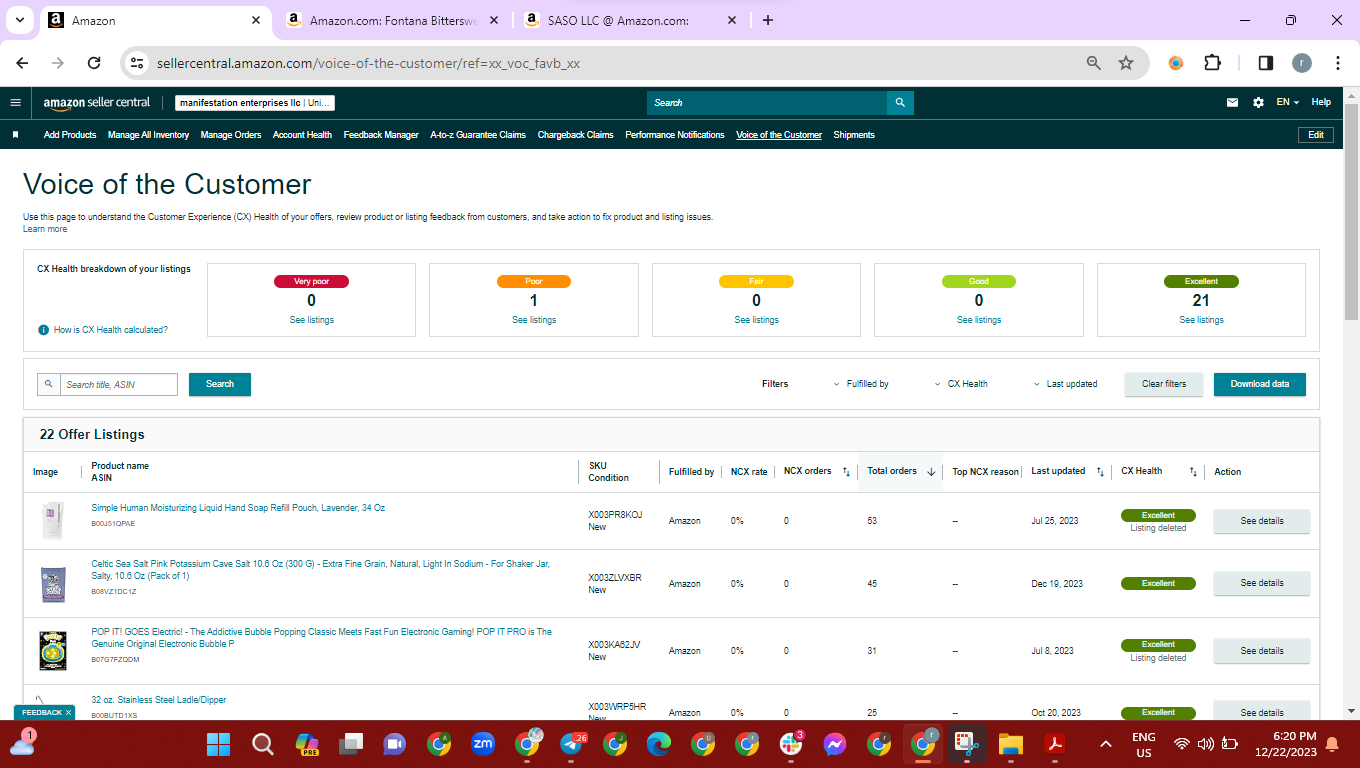
Task: Click the info icon beside How is CX Health calculated
Action: coord(43,329)
